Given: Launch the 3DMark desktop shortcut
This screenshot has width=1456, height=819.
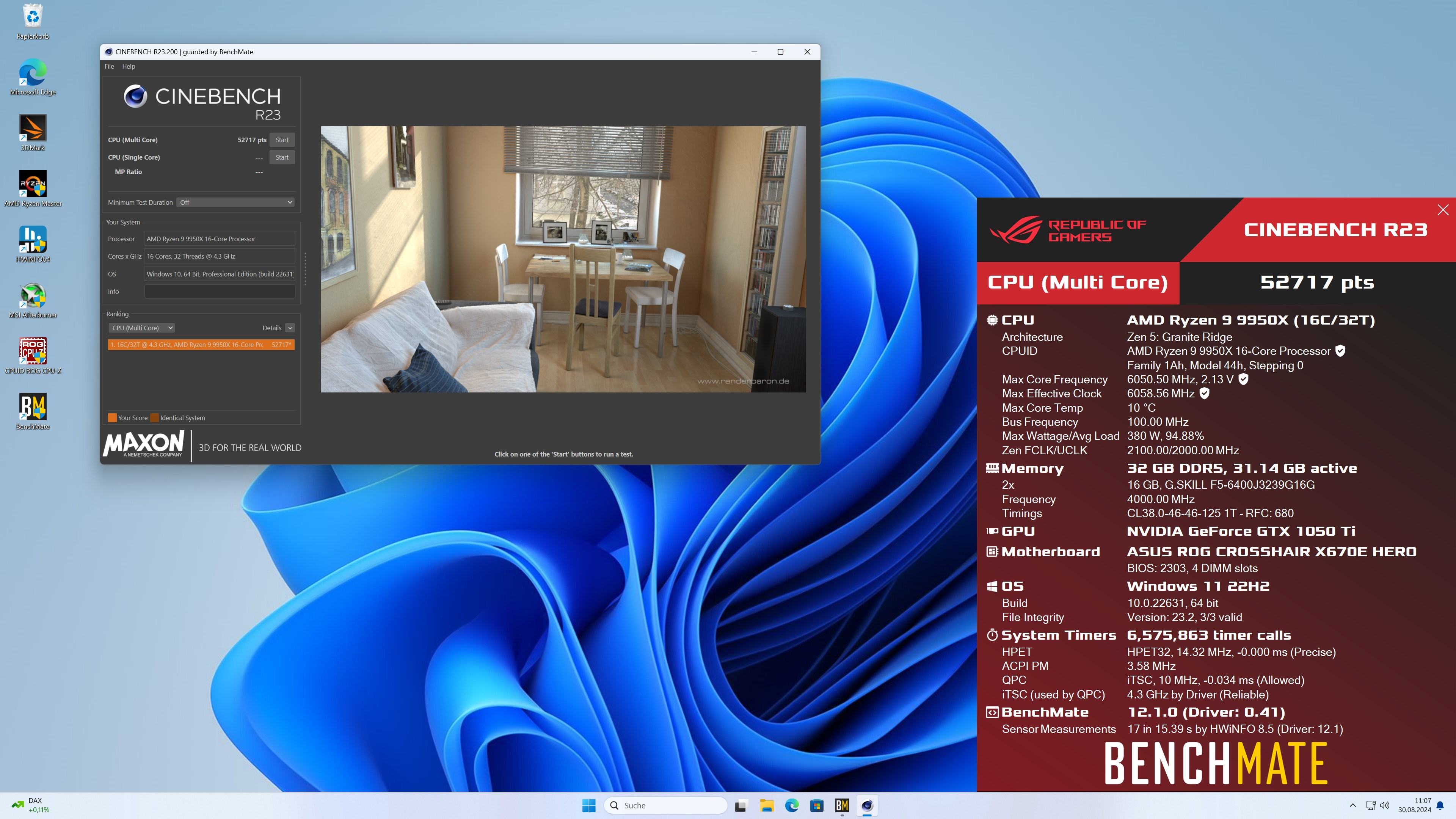Looking at the screenshot, I should pos(33,128).
